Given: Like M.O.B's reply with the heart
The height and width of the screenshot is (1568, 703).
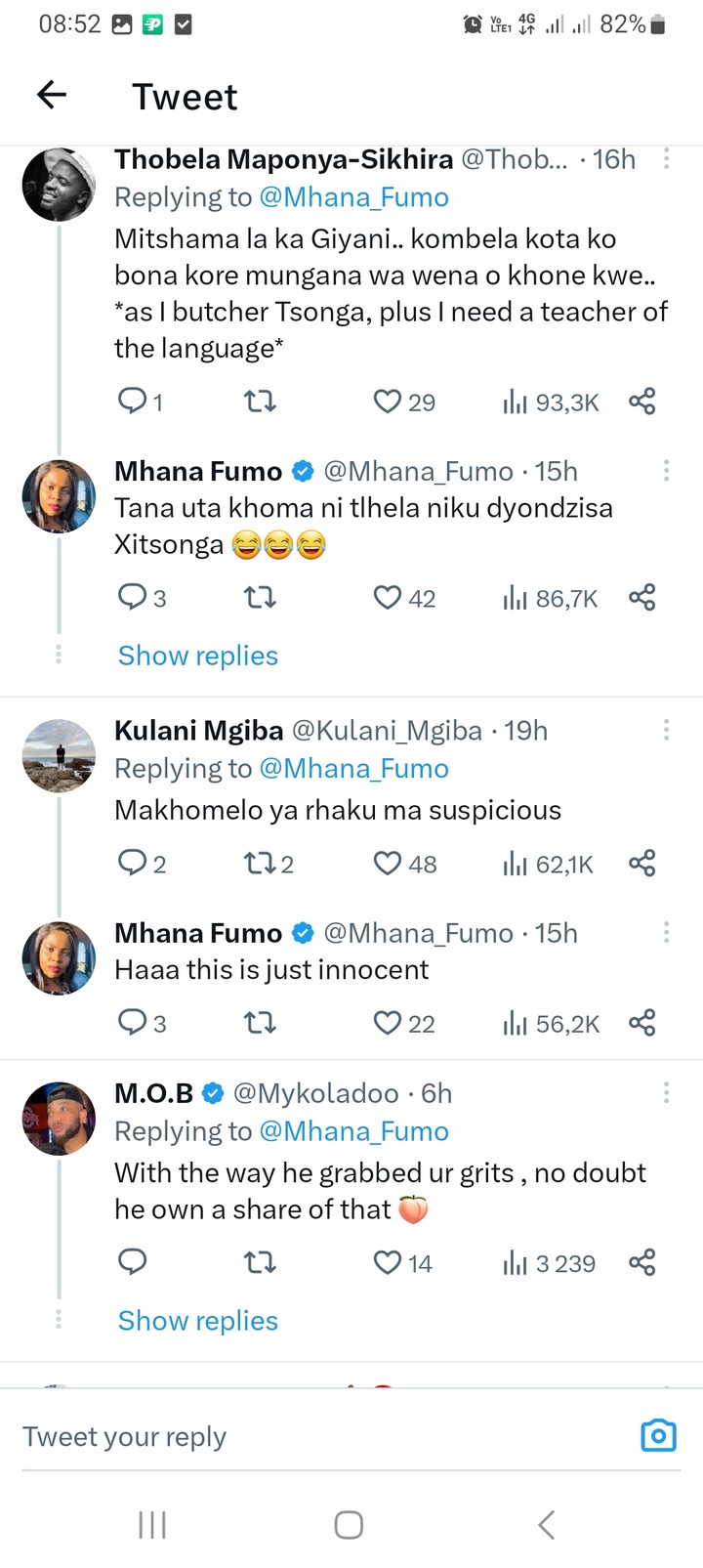Looking at the screenshot, I should point(389,1263).
